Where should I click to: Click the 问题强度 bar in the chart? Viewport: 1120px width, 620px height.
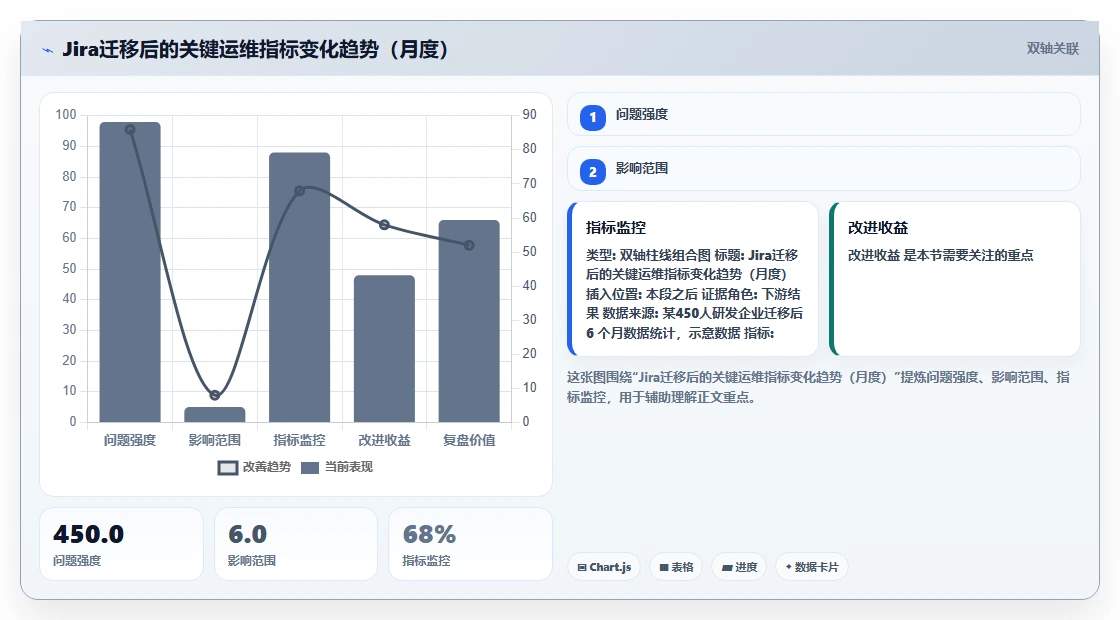click(x=130, y=272)
